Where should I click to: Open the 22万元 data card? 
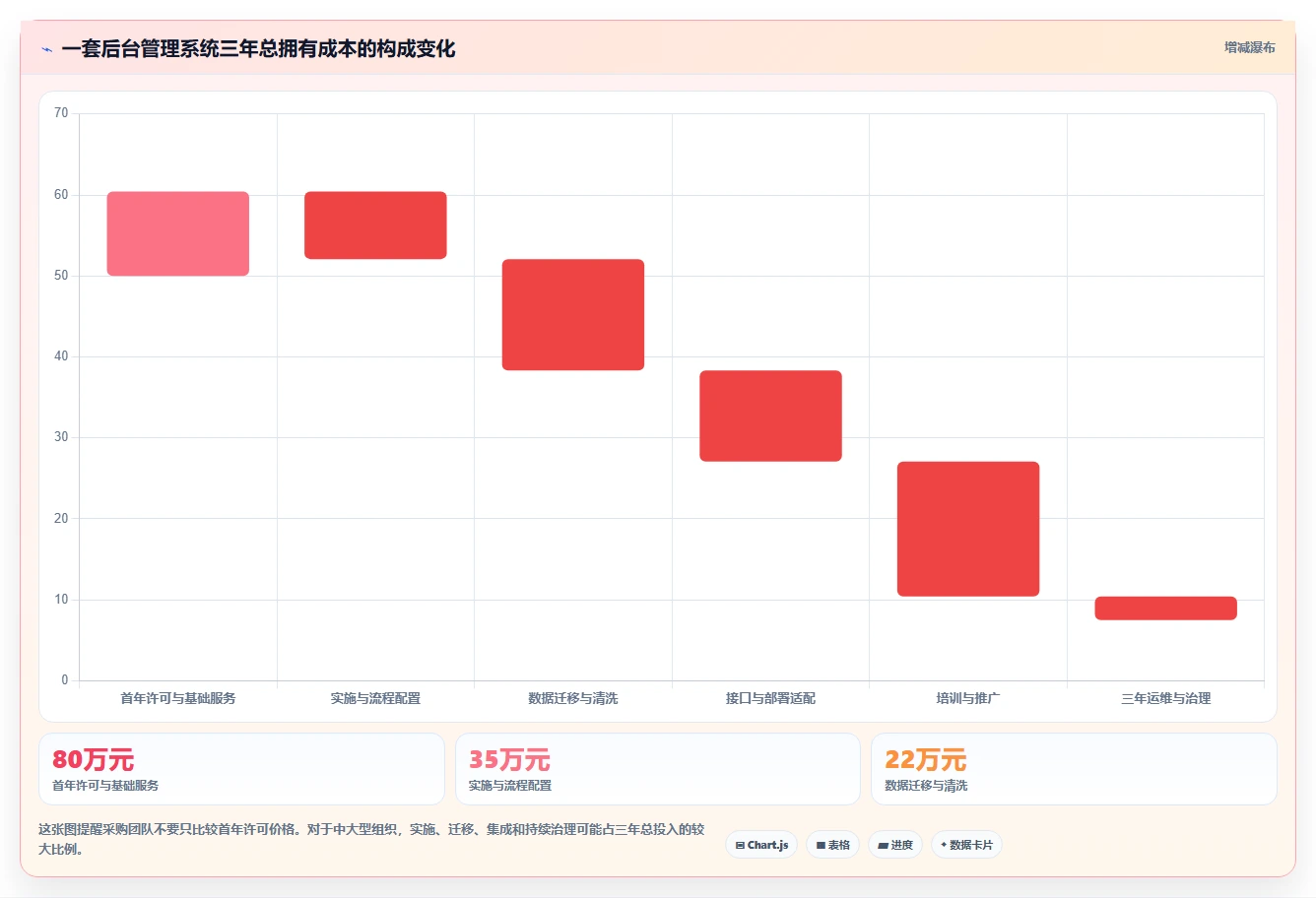click(x=1074, y=769)
